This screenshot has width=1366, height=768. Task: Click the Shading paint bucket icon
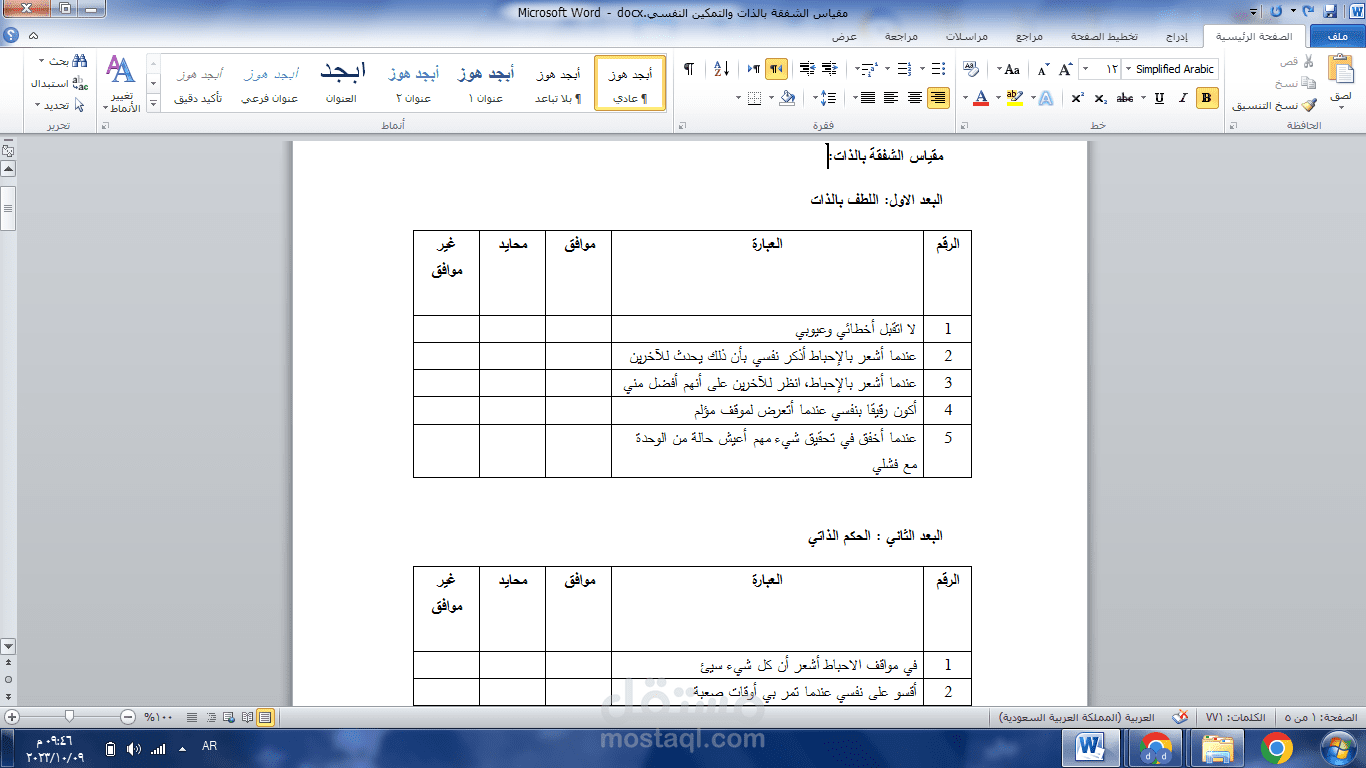pos(787,97)
